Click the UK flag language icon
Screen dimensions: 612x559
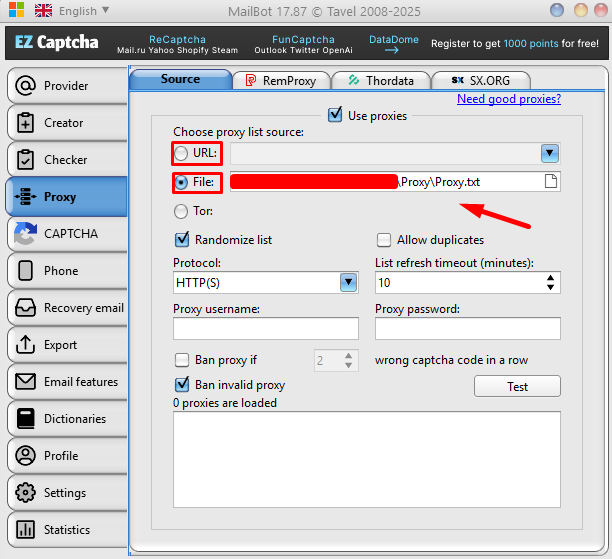pos(43,11)
